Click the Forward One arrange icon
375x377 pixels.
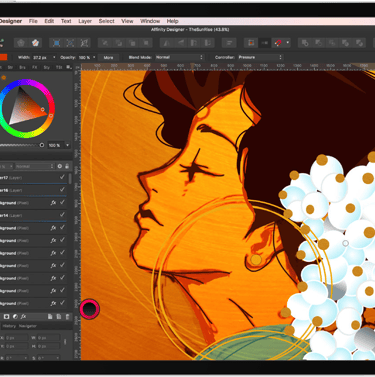coord(132,43)
